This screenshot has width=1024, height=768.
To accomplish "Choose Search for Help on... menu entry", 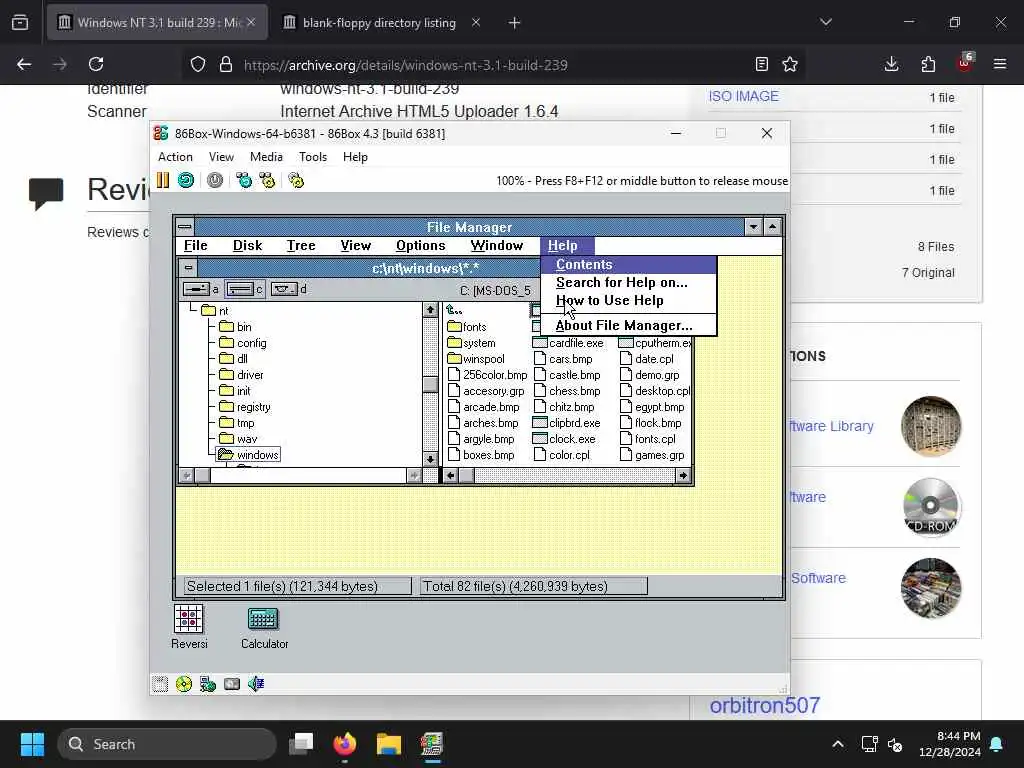I will coord(629,282).
